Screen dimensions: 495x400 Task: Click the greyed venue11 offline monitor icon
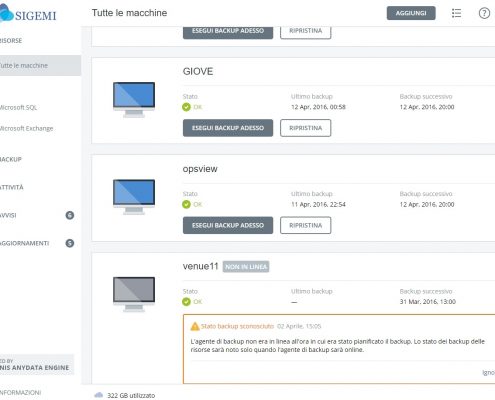click(134, 294)
